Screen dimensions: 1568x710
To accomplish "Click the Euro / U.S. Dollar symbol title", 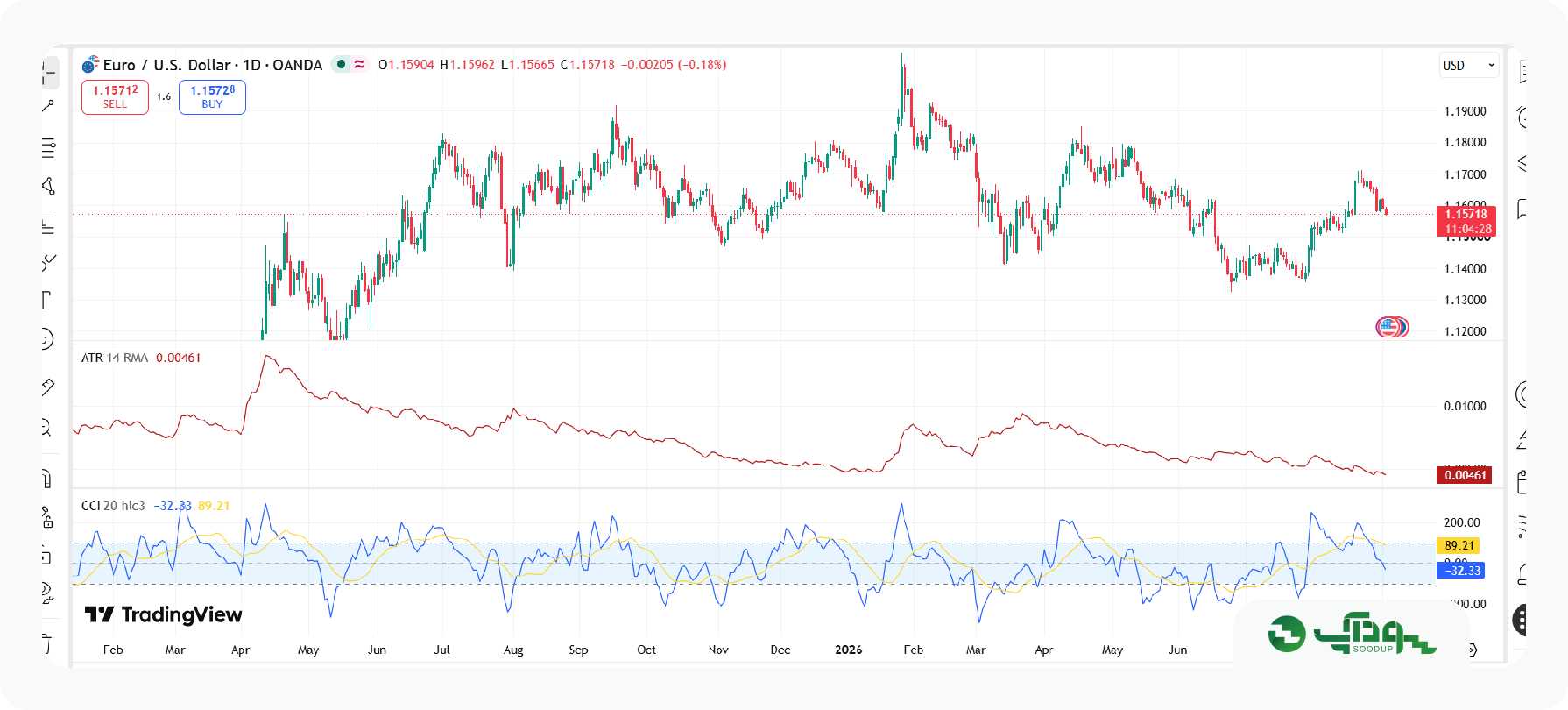I will [167, 65].
